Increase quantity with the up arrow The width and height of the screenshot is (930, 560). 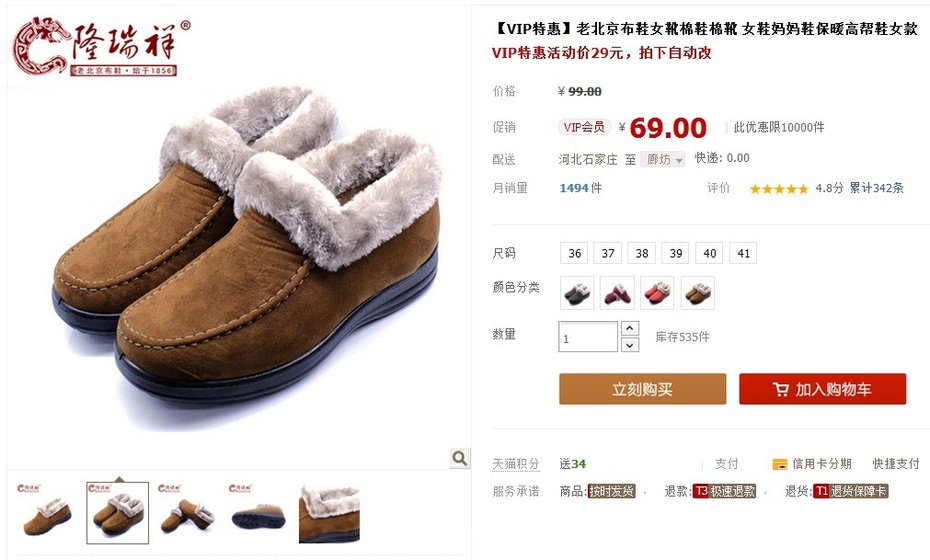[629, 328]
